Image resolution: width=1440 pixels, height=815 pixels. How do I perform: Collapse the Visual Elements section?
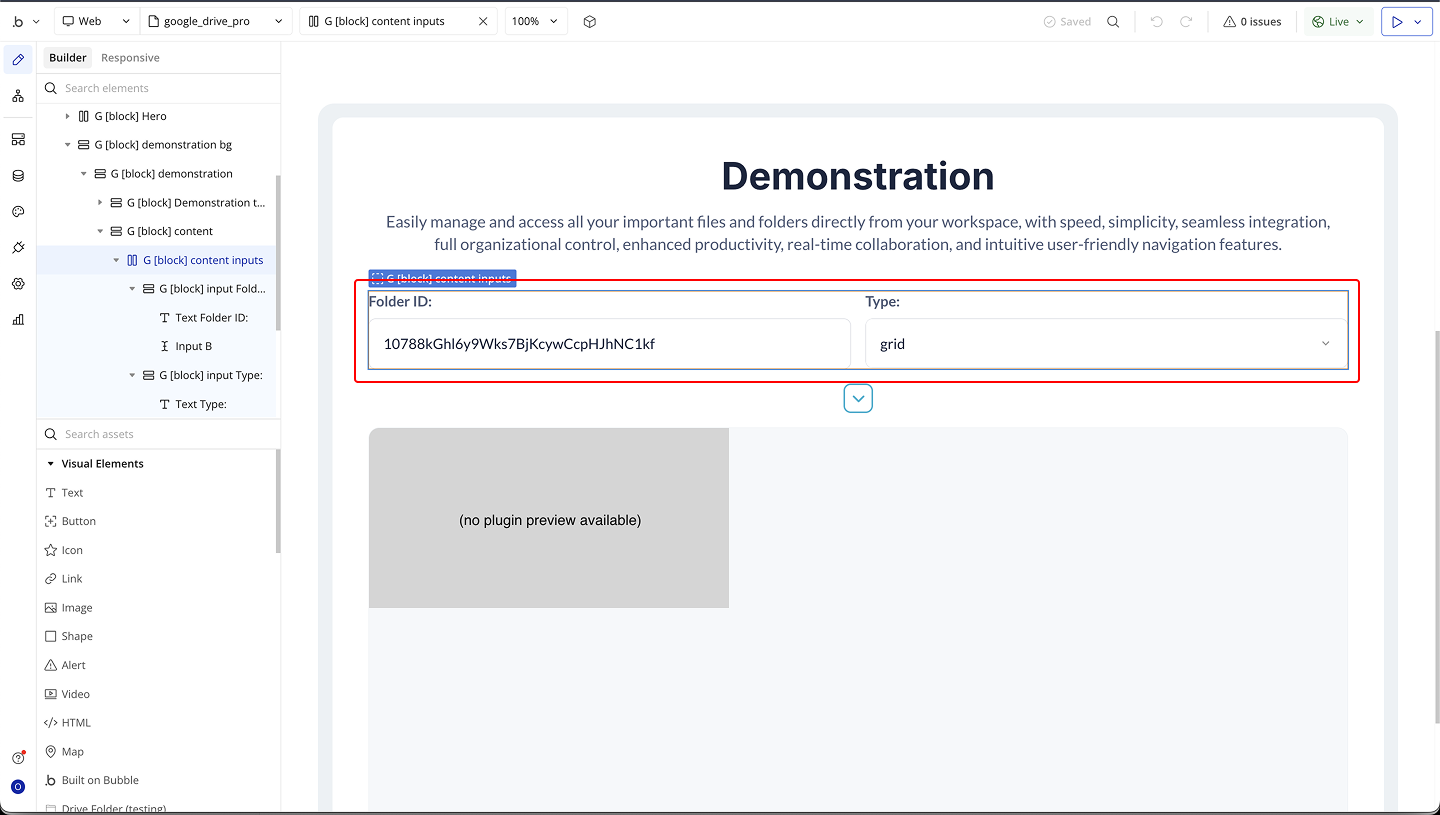click(x=50, y=464)
